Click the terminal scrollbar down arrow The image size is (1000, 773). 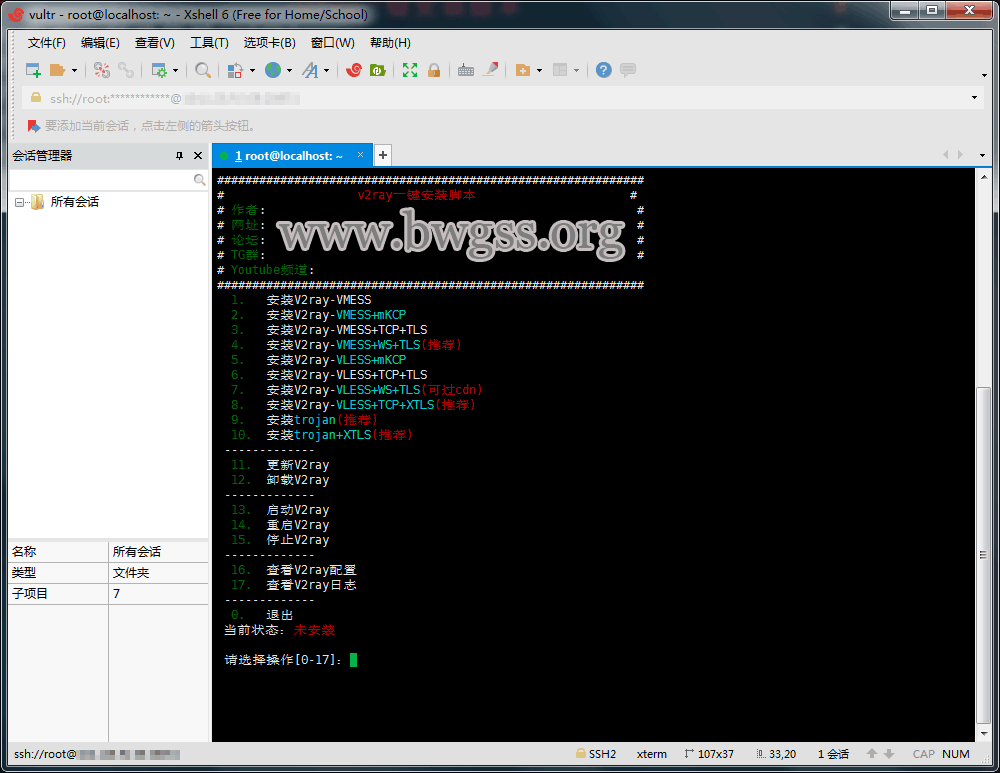click(983, 733)
